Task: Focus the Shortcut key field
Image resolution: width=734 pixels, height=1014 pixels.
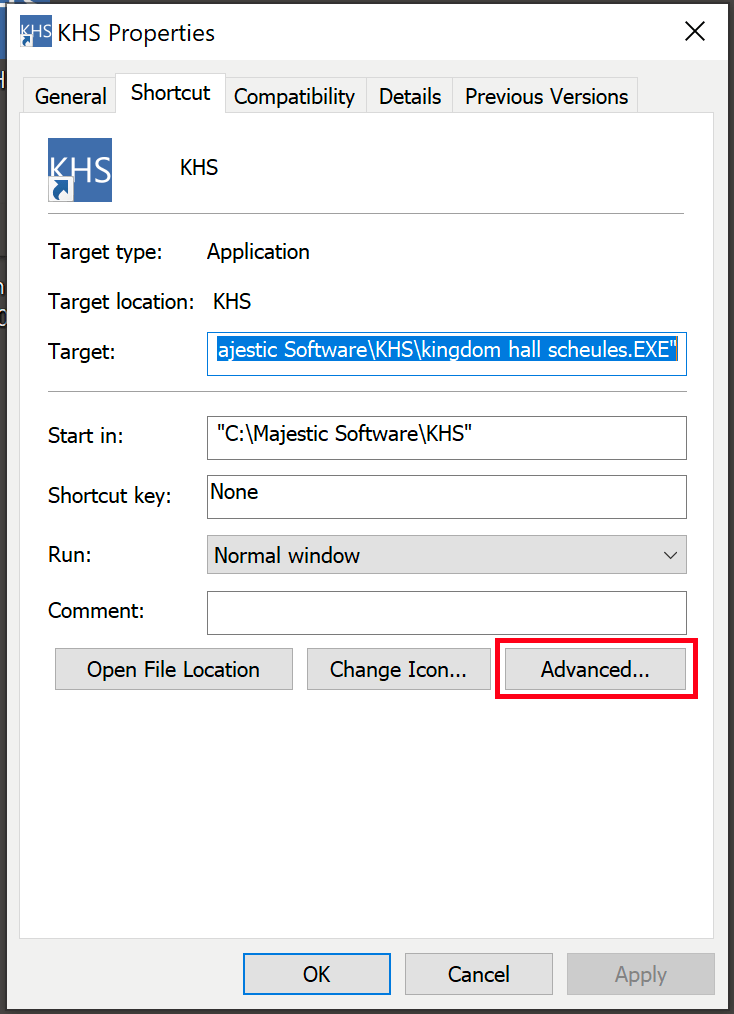Action: [447, 497]
